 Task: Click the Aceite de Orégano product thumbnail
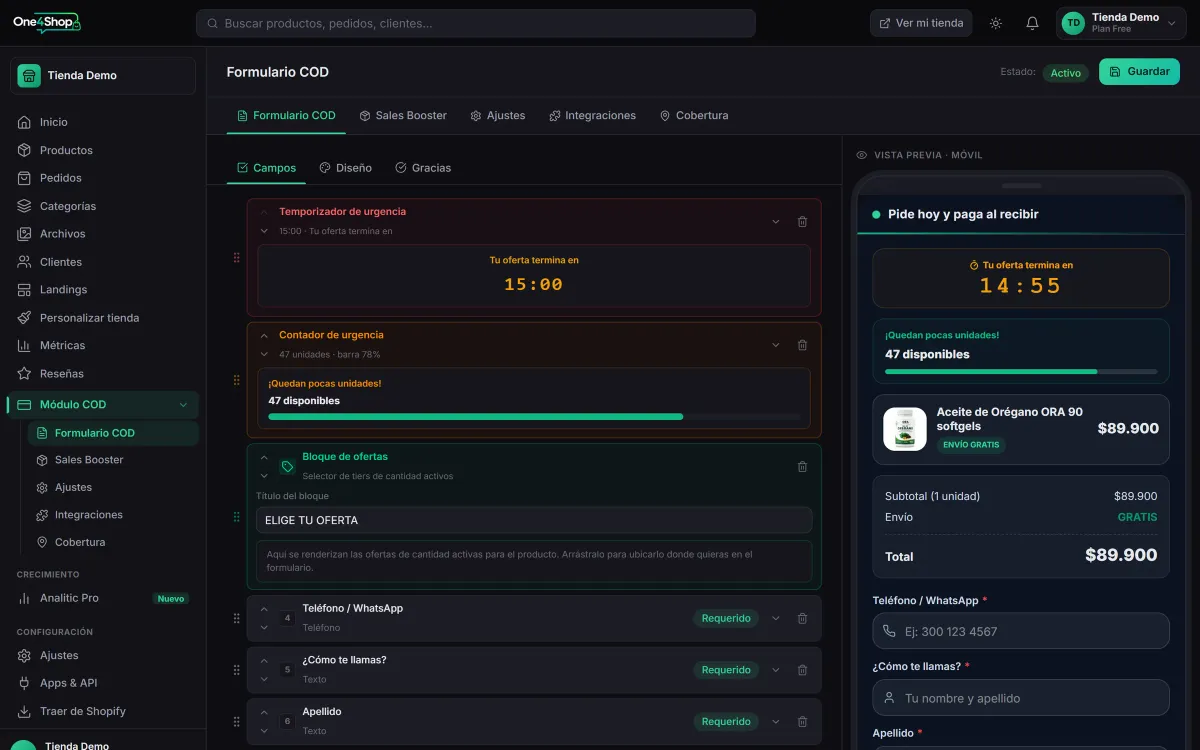pos(905,429)
